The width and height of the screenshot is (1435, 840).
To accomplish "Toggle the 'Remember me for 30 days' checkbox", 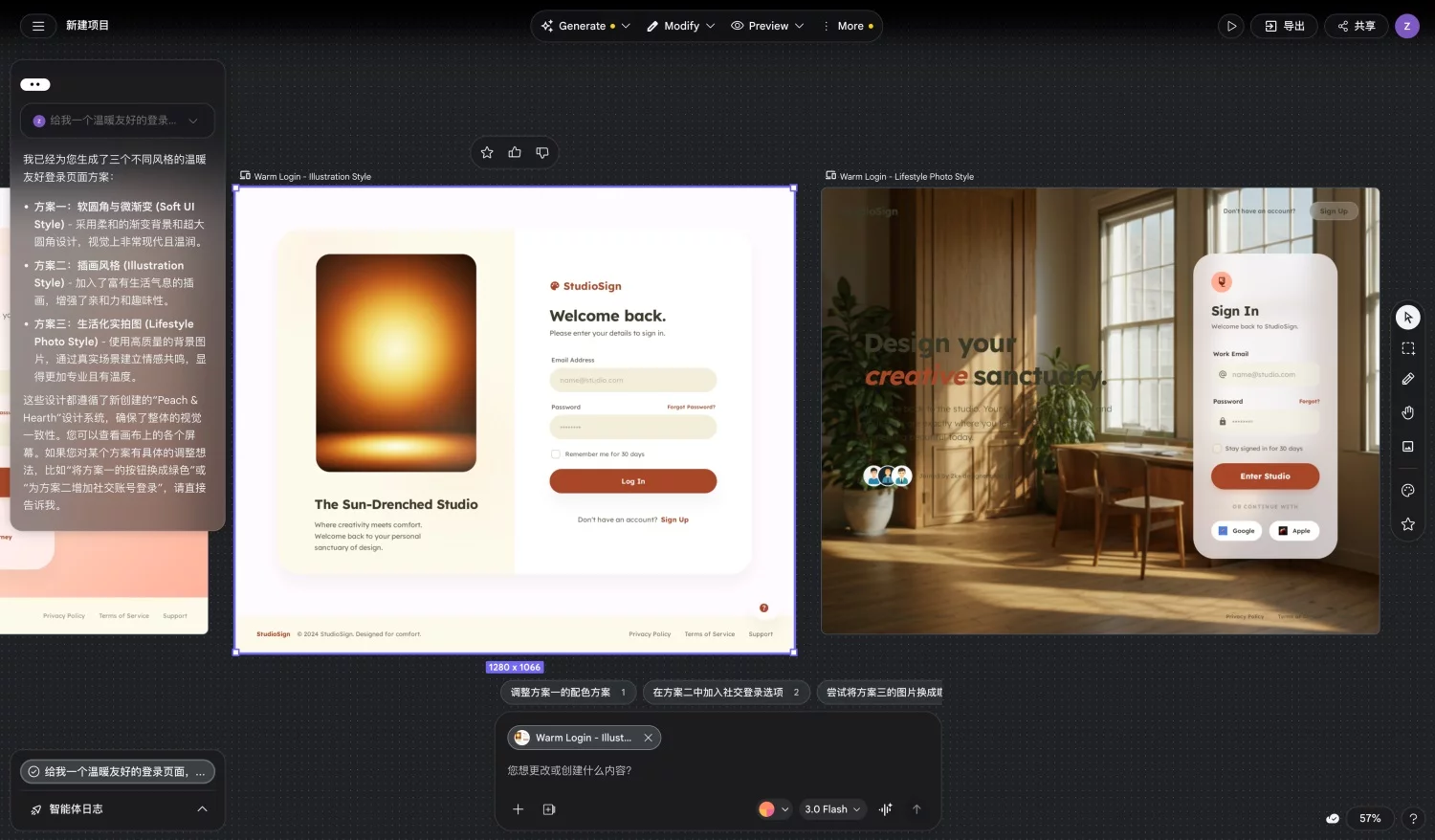I will tap(556, 454).
